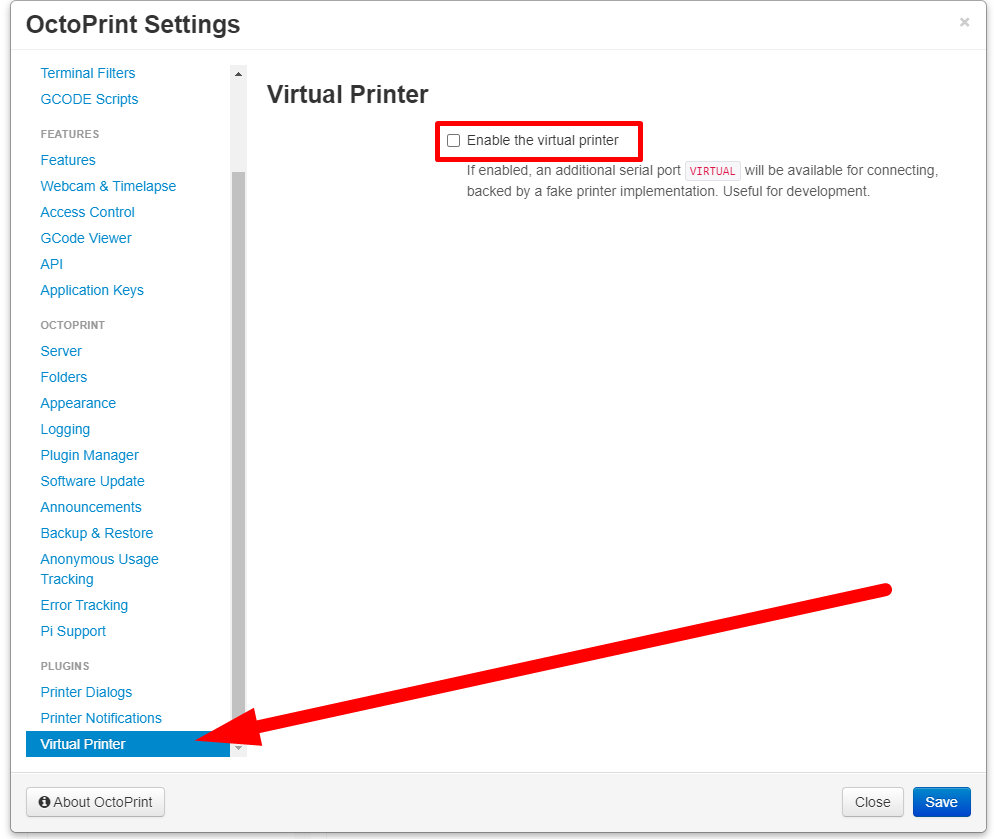994x839 pixels.
Task: Select Anonymous Usage Tracking section
Action: click(x=100, y=569)
